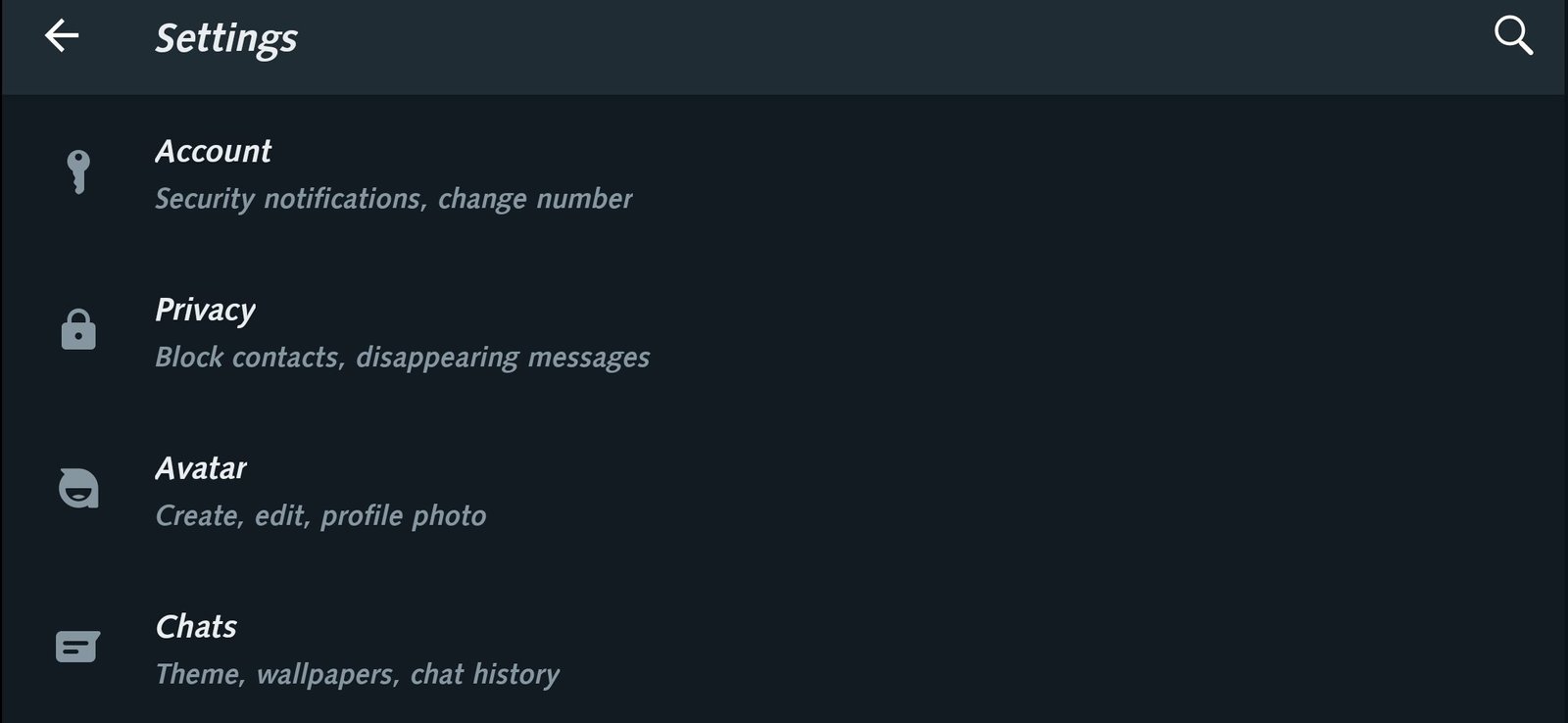
Task: Select 'Block contacts, disappearing messages' text
Action: tap(402, 358)
